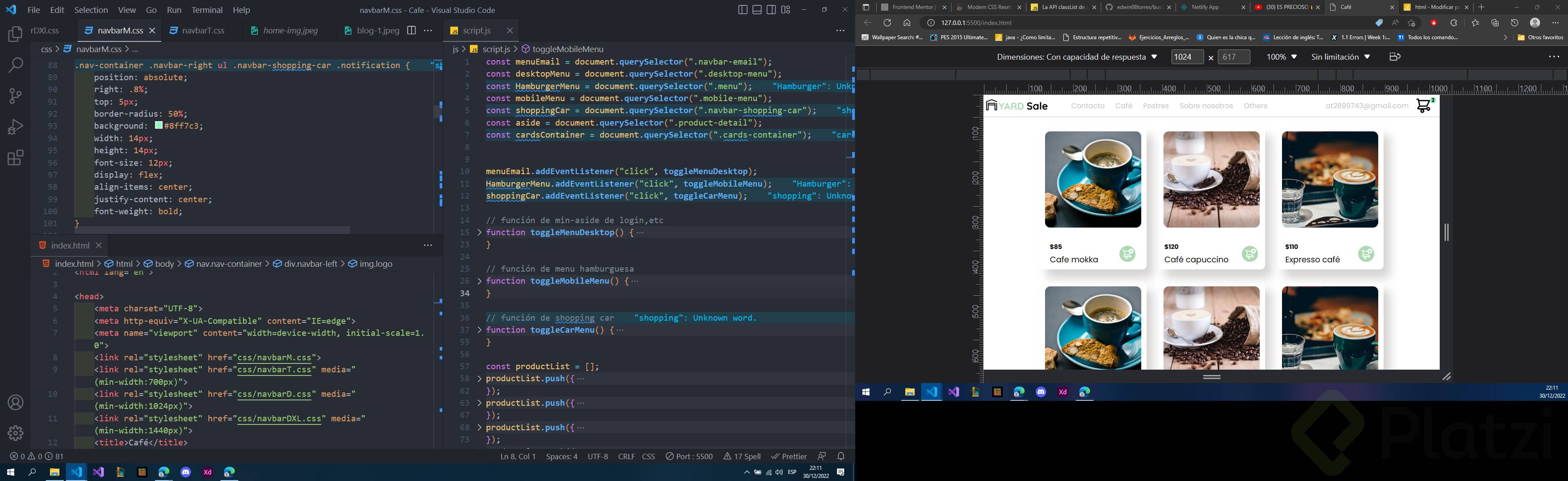The height and width of the screenshot is (481, 1568).
Task: Open browser Favorites star-list icon
Action: 1475,23
